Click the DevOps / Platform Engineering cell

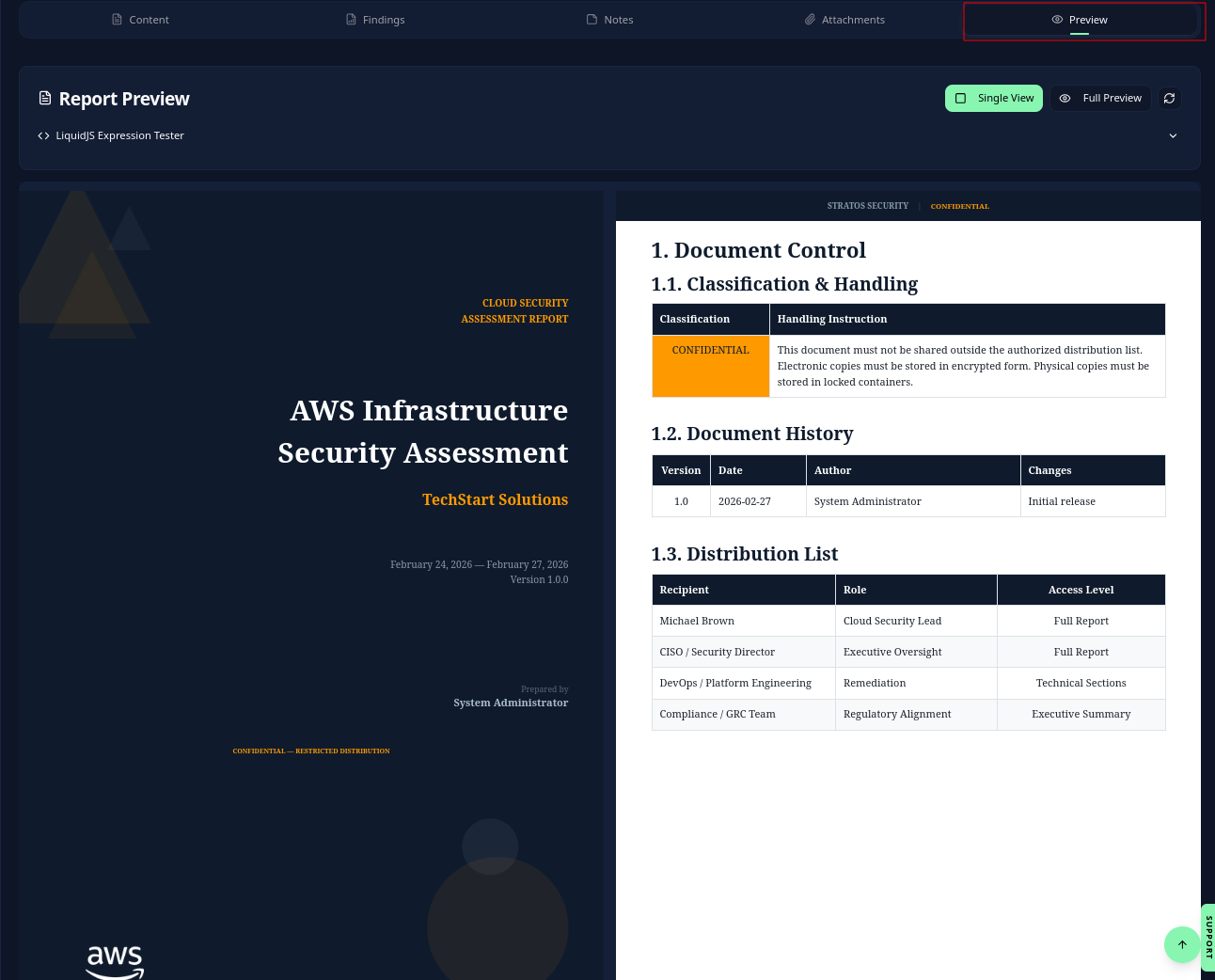[x=744, y=683]
